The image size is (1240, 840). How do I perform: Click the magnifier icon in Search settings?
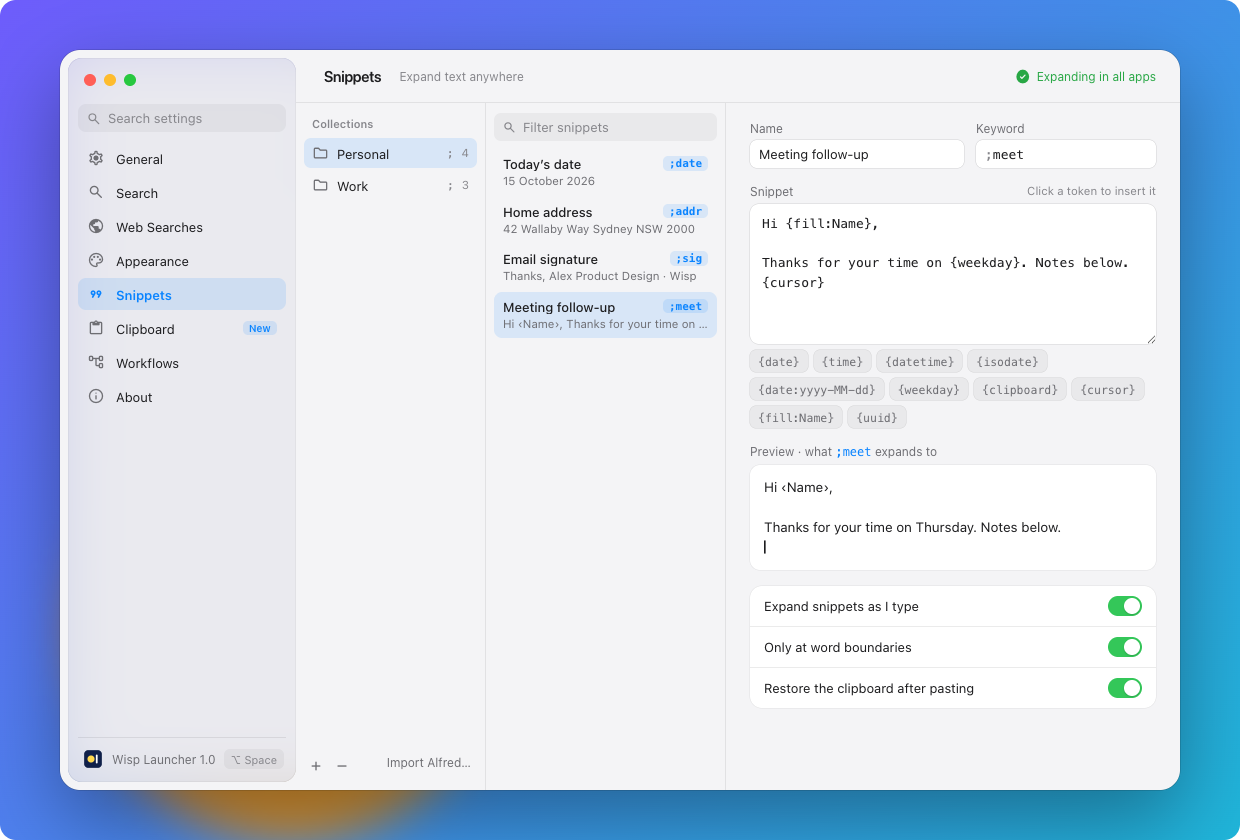click(x=94, y=118)
